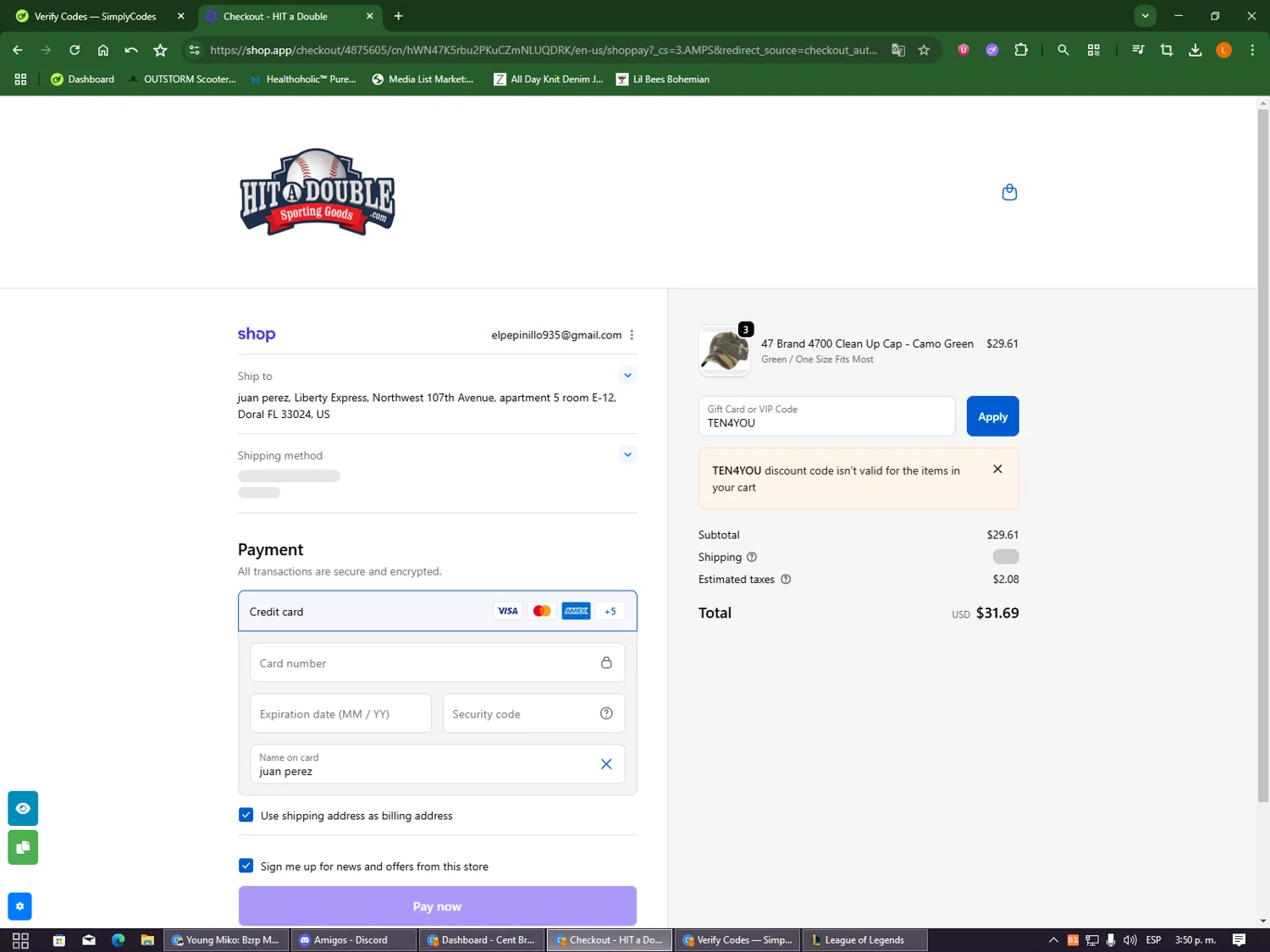Screen dimensions: 1270x952
Task: Click the Shop Pay logo
Action: (257, 334)
